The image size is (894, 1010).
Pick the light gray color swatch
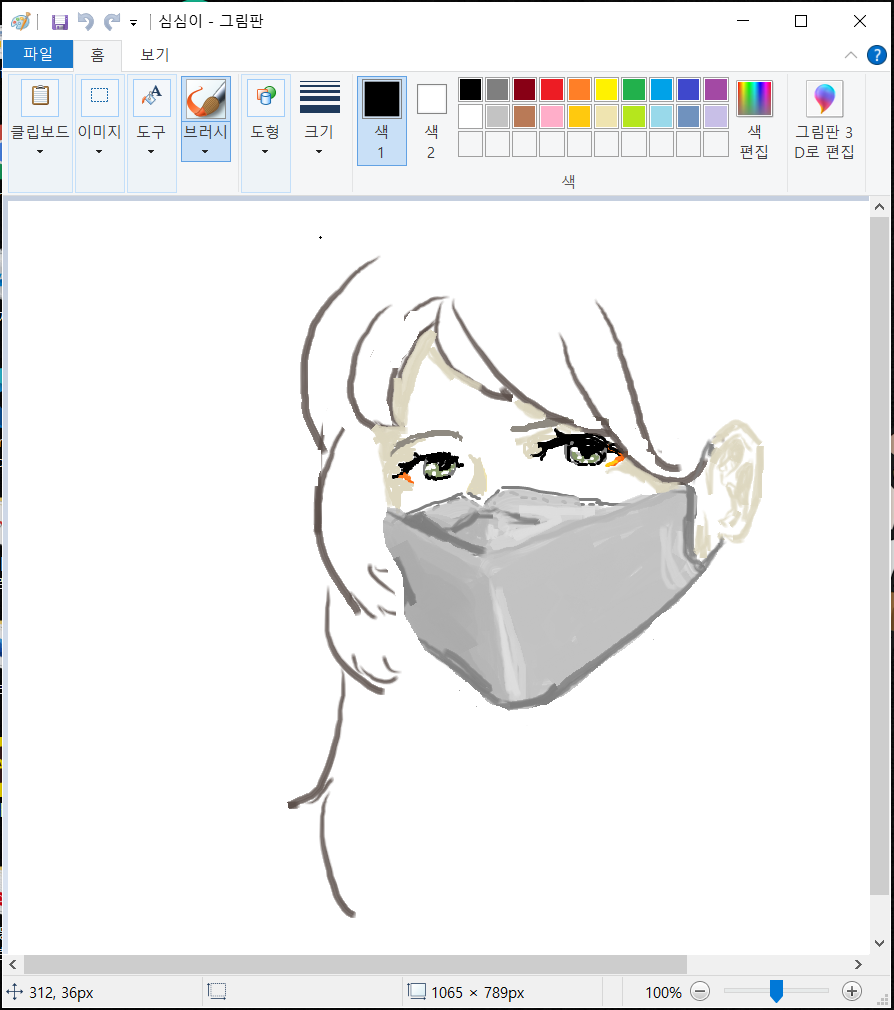click(x=498, y=117)
